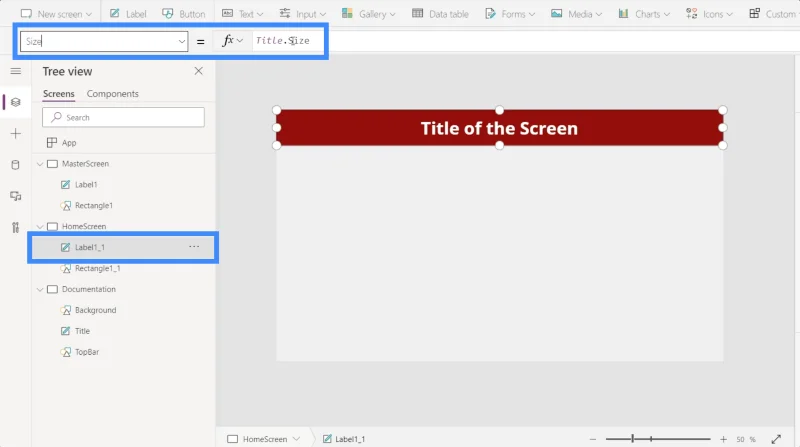Click the Documentation screen icon

click(52, 289)
